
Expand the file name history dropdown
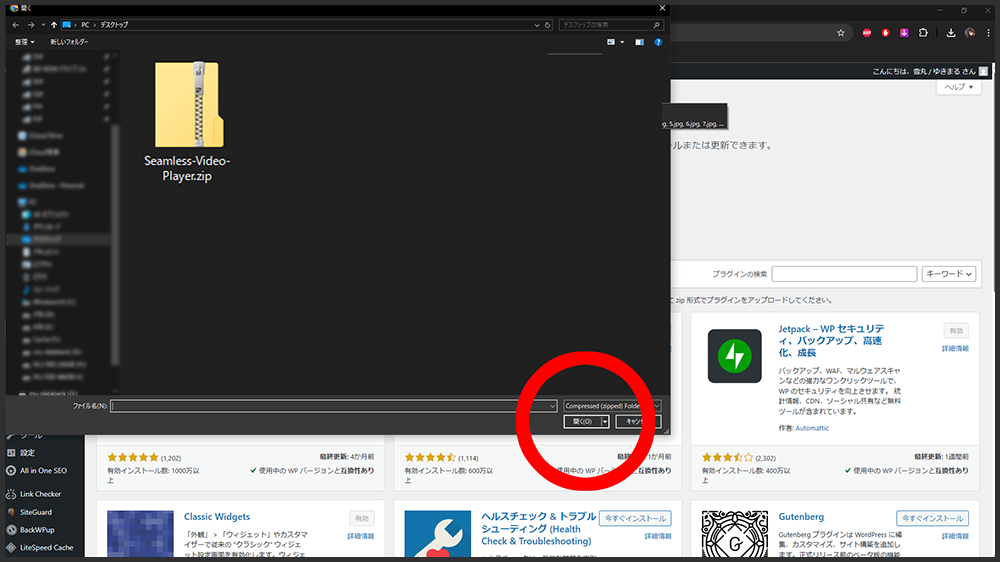tap(552, 406)
